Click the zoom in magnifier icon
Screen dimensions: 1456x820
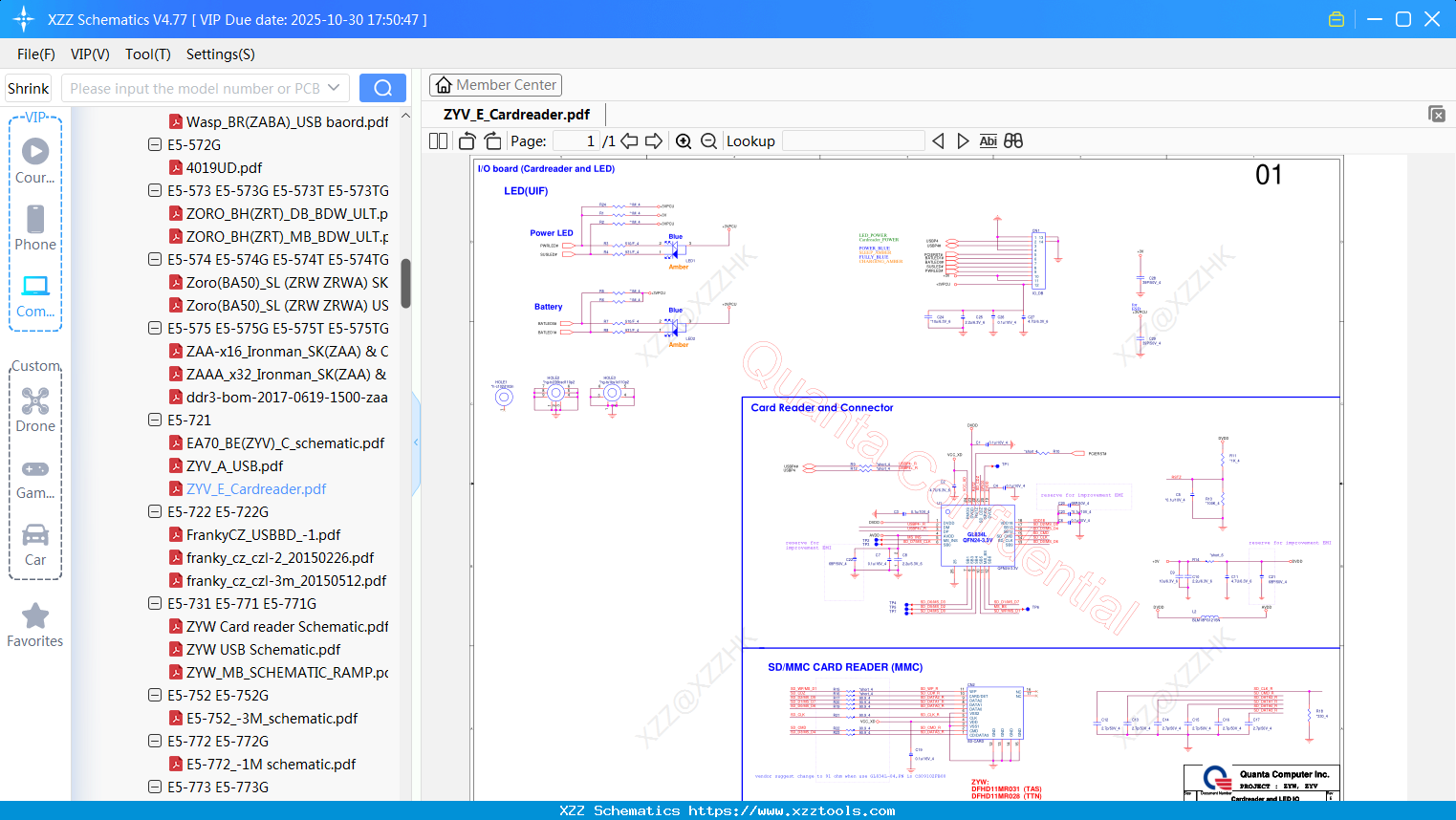tap(684, 141)
